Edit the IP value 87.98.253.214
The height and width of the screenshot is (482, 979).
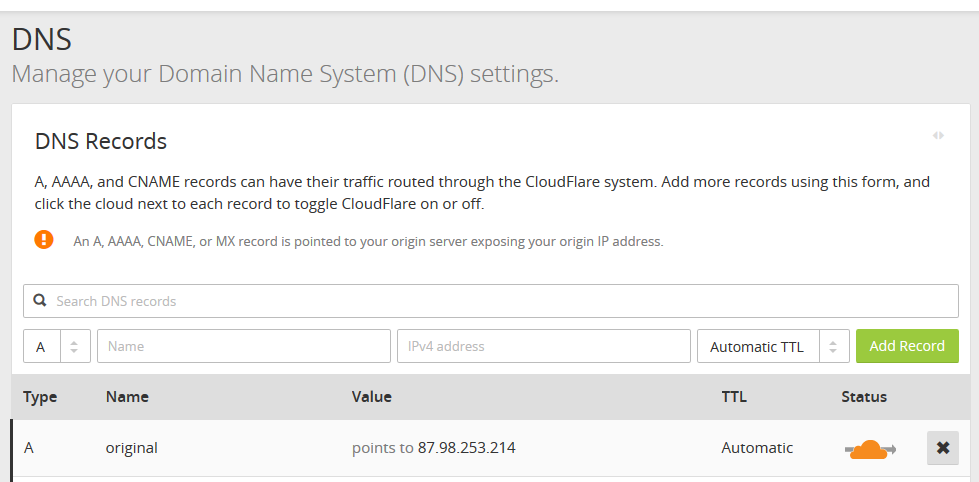pyautogui.click(x=466, y=448)
